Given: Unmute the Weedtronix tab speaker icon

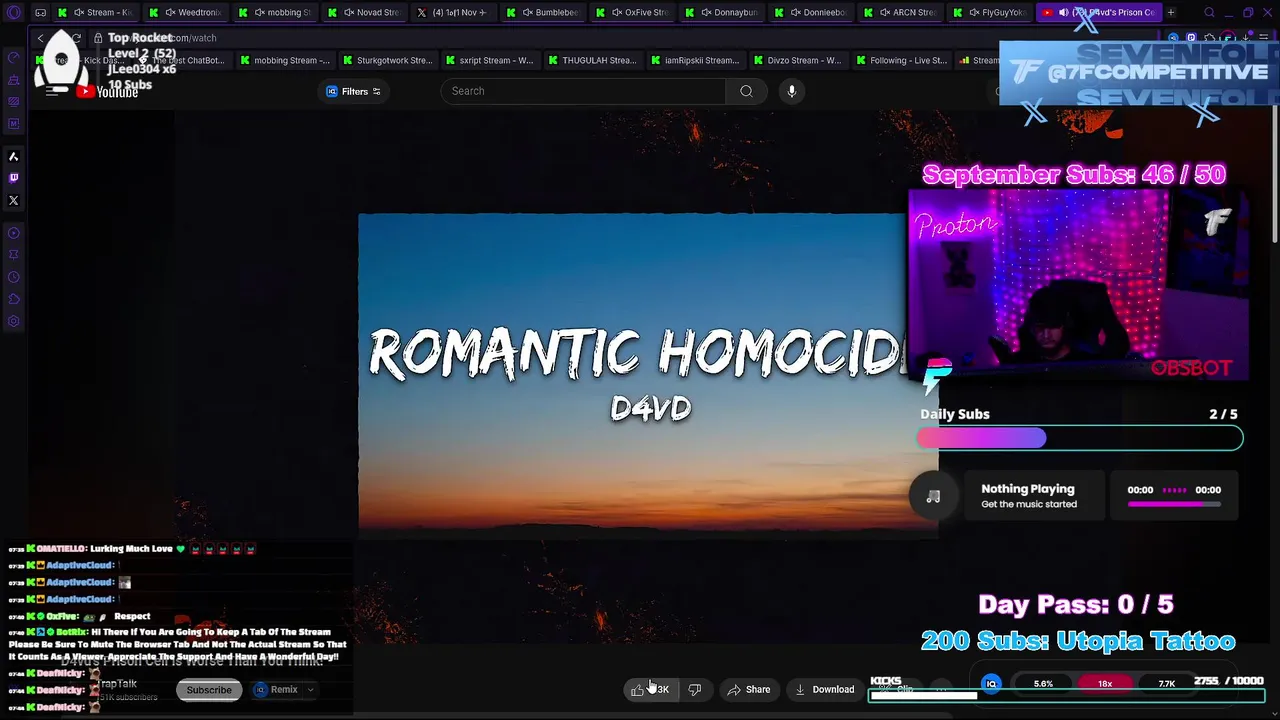Looking at the screenshot, I should pos(169,13).
